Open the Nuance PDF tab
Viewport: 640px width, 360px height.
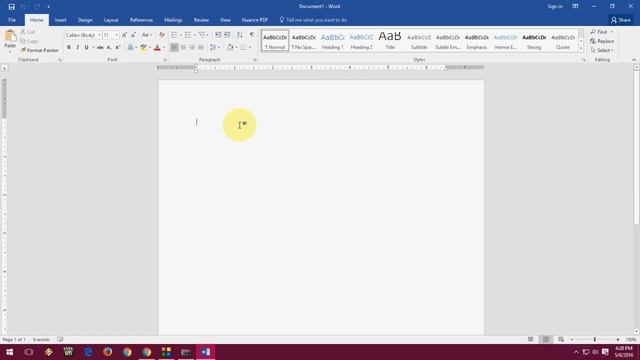click(x=255, y=20)
